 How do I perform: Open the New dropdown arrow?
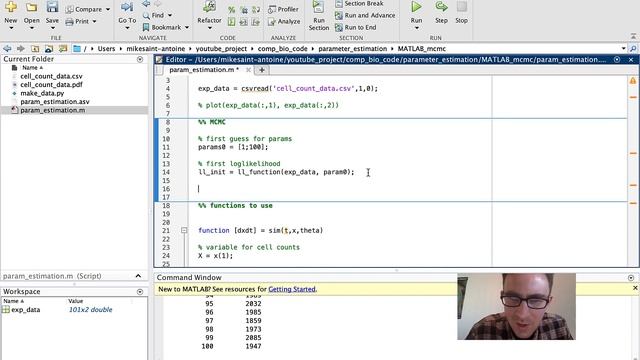[x=11, y=28]
